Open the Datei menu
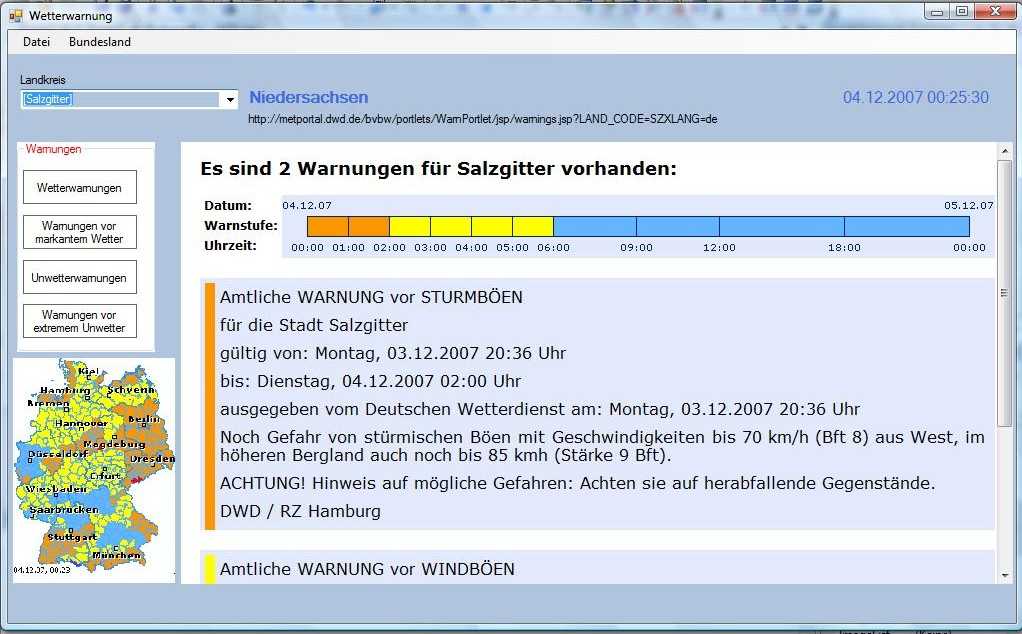The image size is (1022, 634). (36, 42)
